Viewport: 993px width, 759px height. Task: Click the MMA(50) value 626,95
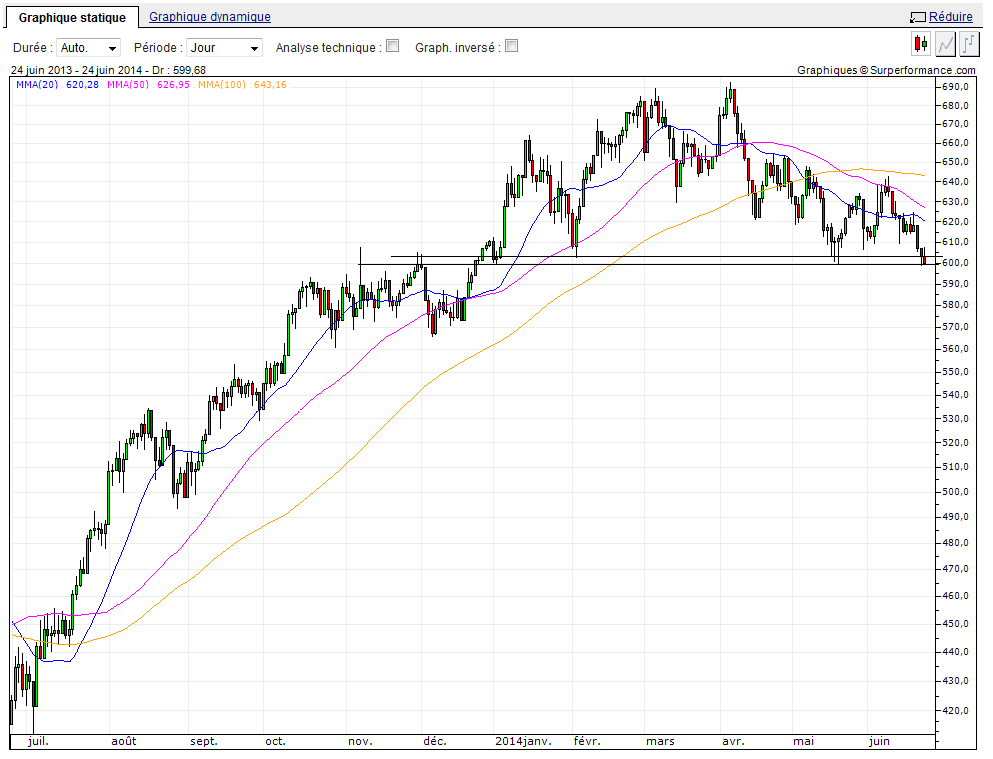tap(173, 85)
